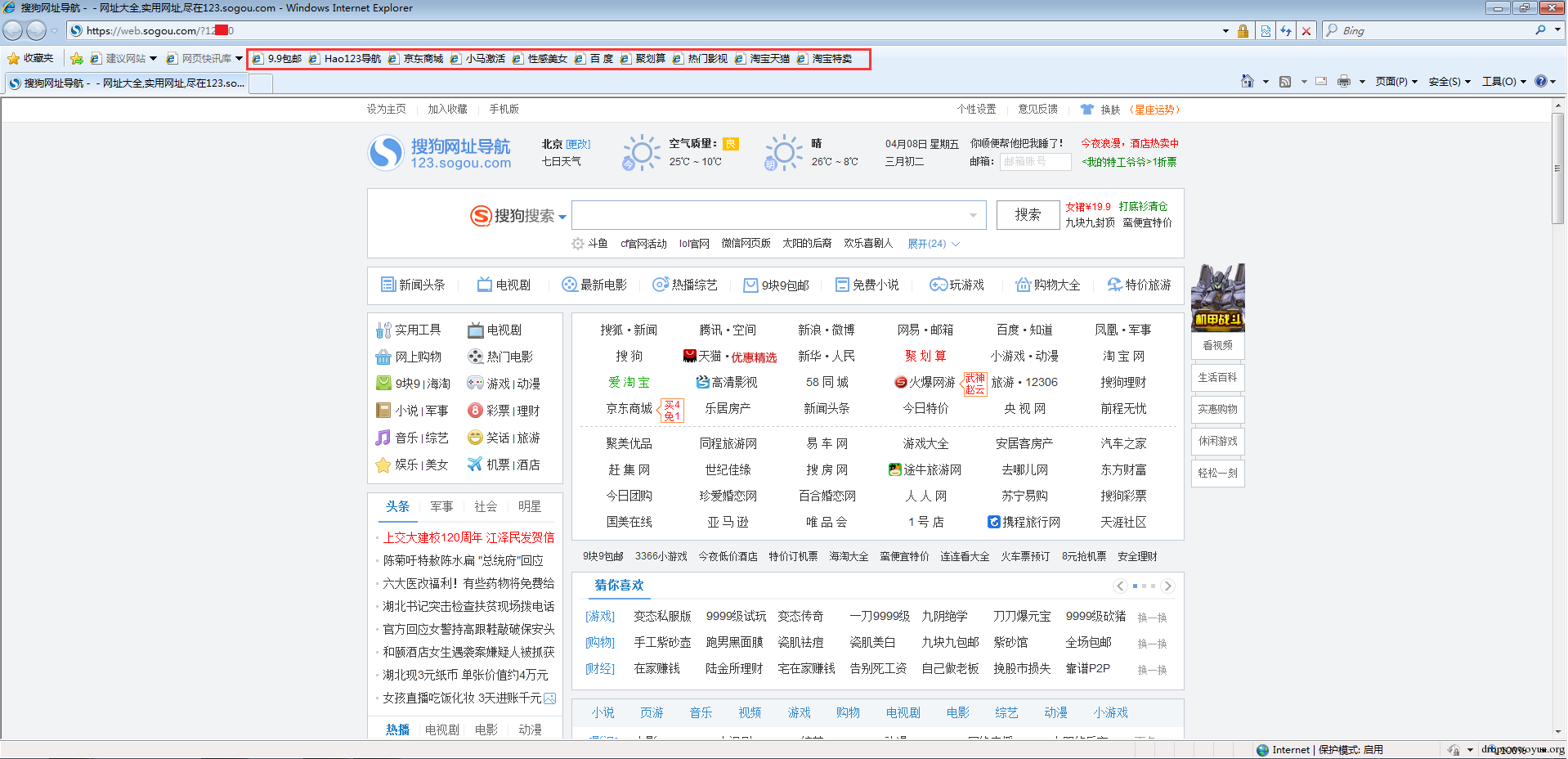1568x759 pixels.
Task: Open the 淘宝网 link
Action: click(x=1123, y=357)
